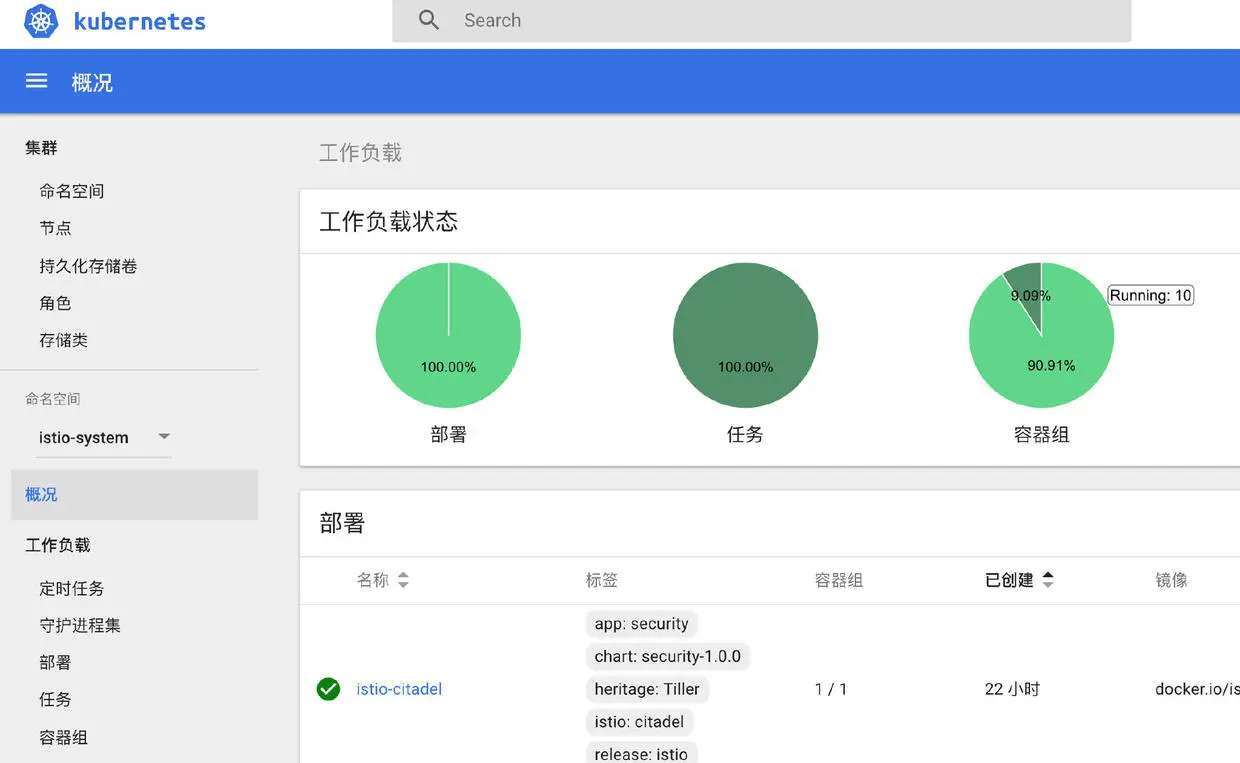The image size is (1240, 763).
Task: Focus the Search input field
Action: (761, 21)
